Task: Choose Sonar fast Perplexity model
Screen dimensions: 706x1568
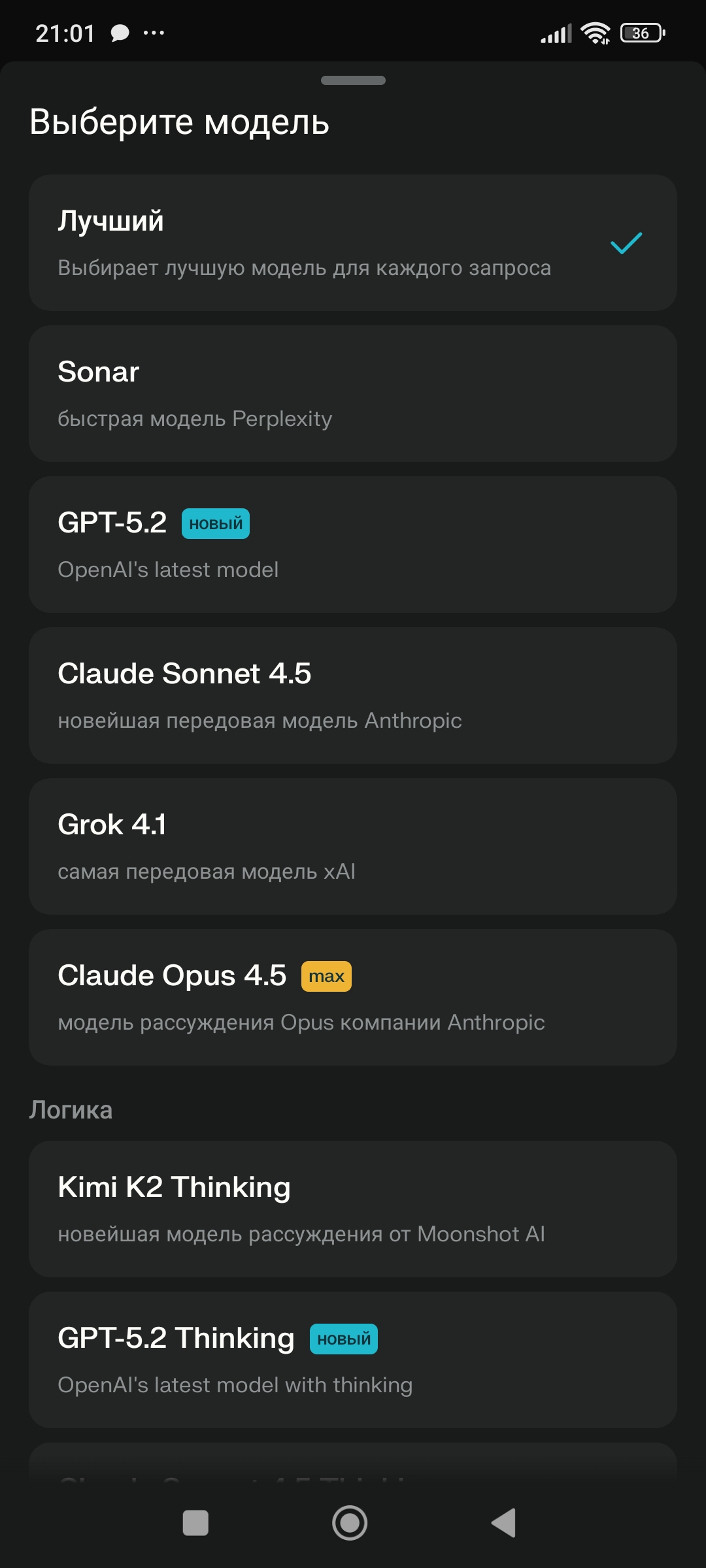Action: (x=353, y=394)
